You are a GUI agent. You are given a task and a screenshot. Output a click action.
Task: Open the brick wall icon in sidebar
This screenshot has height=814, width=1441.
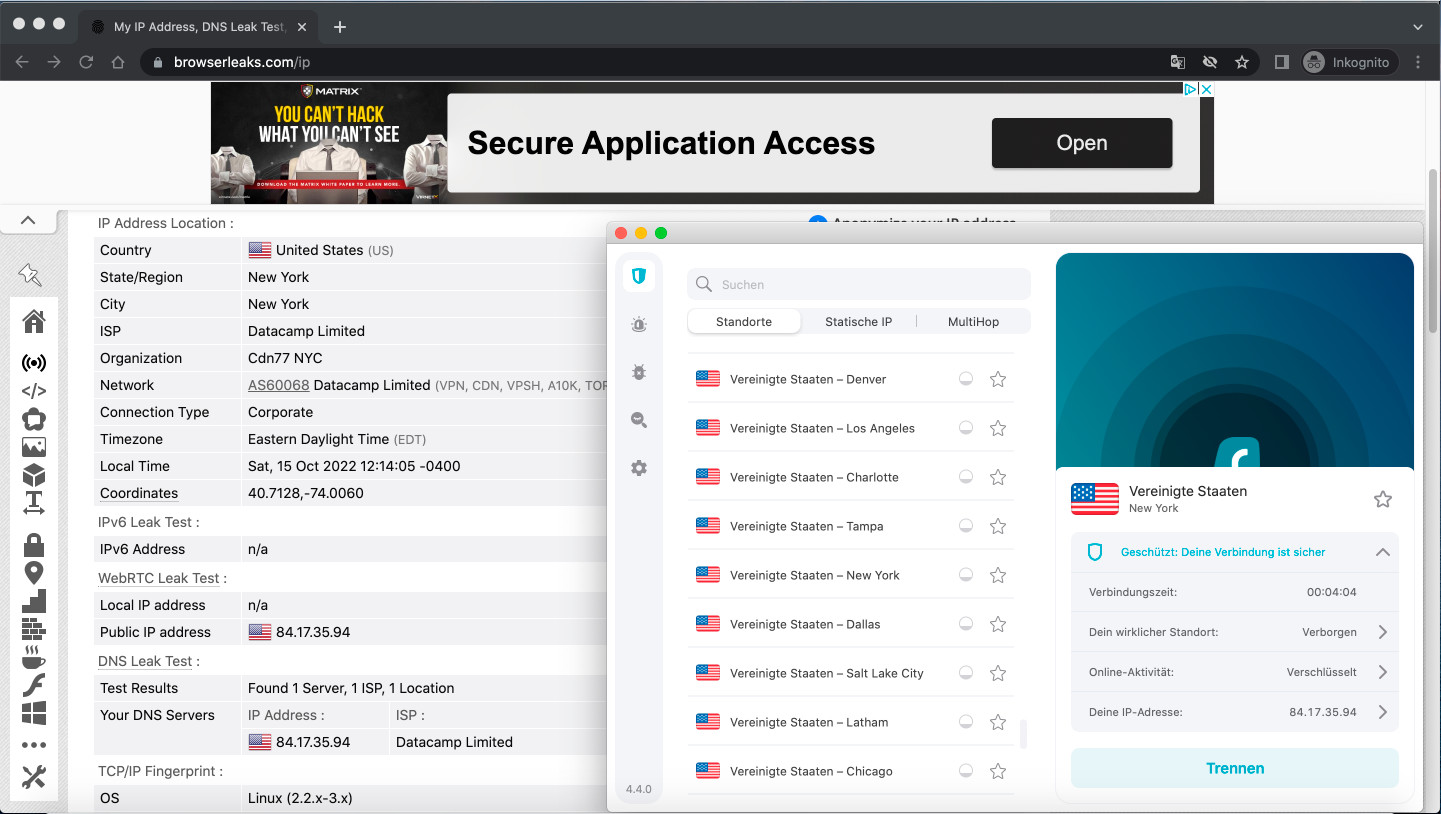tap(34, 629)
